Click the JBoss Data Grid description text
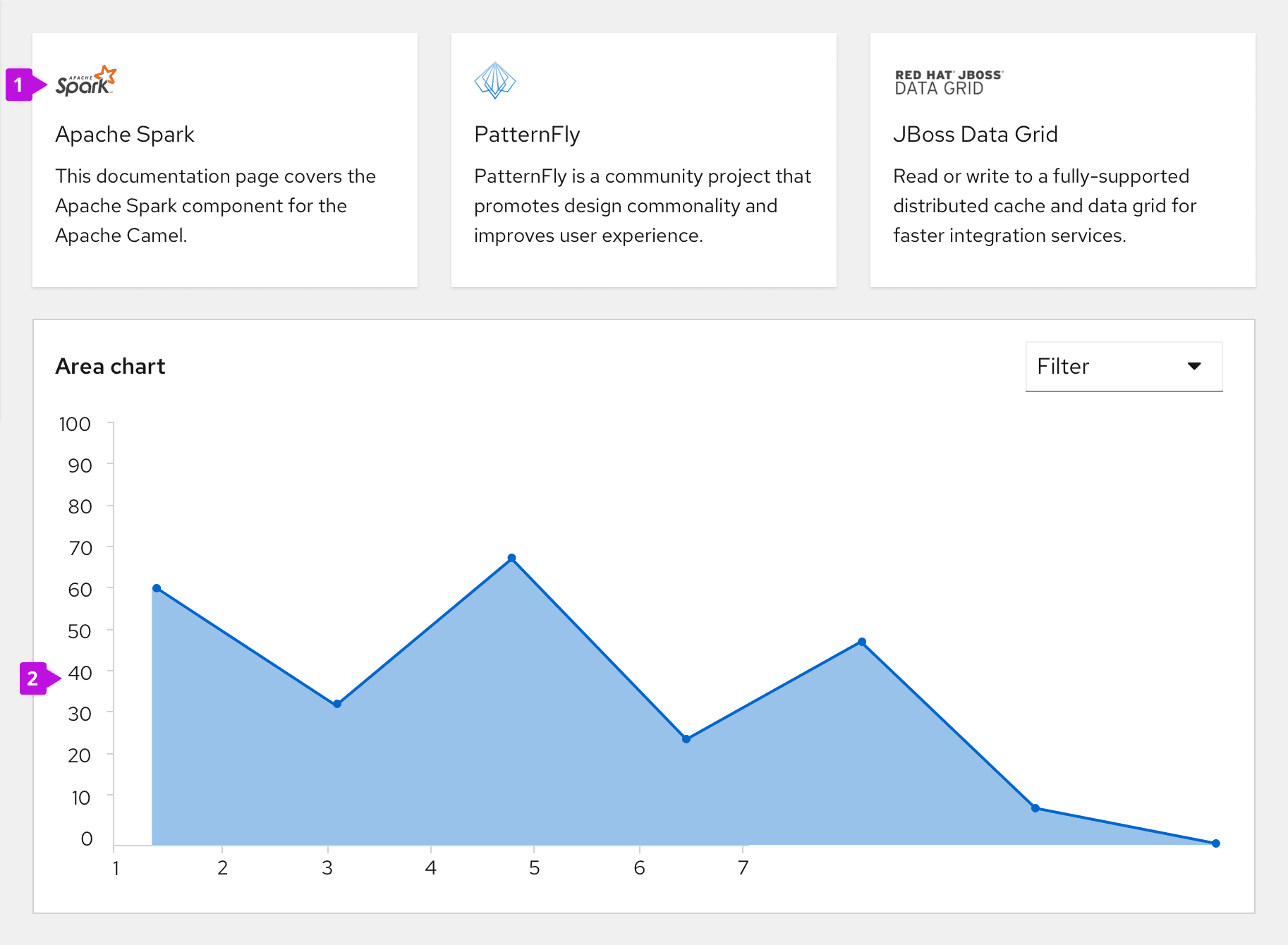Image resolution: width=1288 pixels, height=945 pixels. pos(1044,205)
